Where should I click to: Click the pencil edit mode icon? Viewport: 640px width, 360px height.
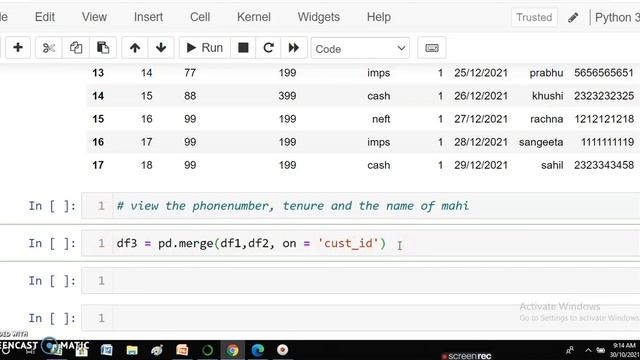573,18
